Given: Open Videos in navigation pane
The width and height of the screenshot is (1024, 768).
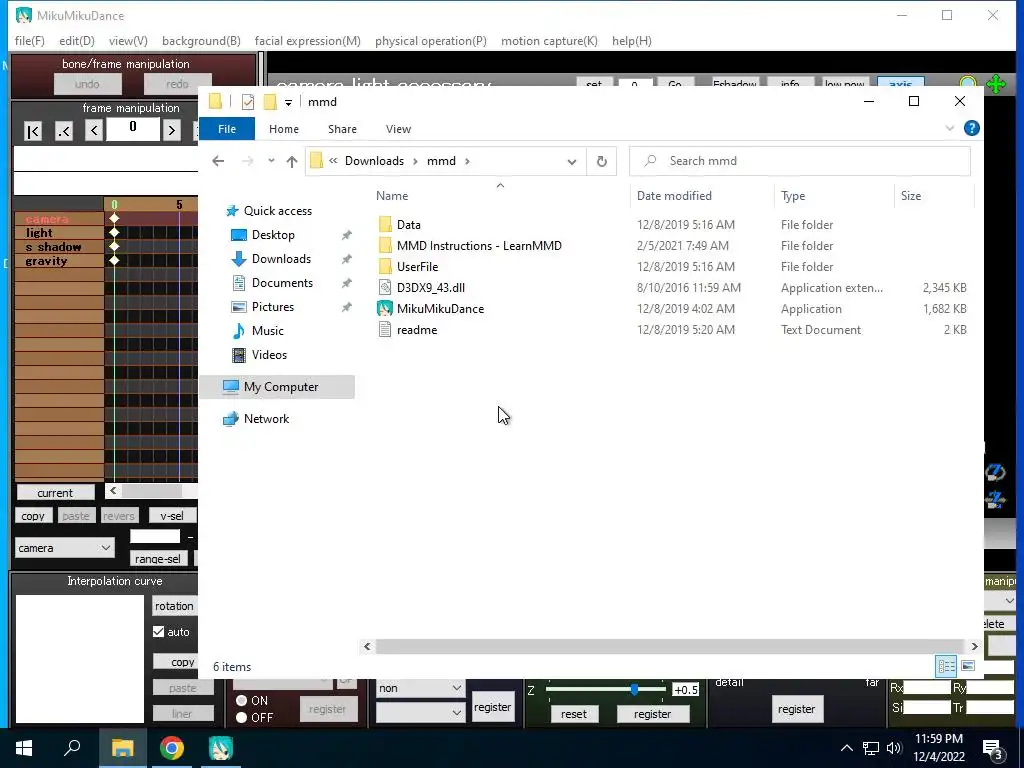Looking at the screenshot, I should [x=269, y=355].
